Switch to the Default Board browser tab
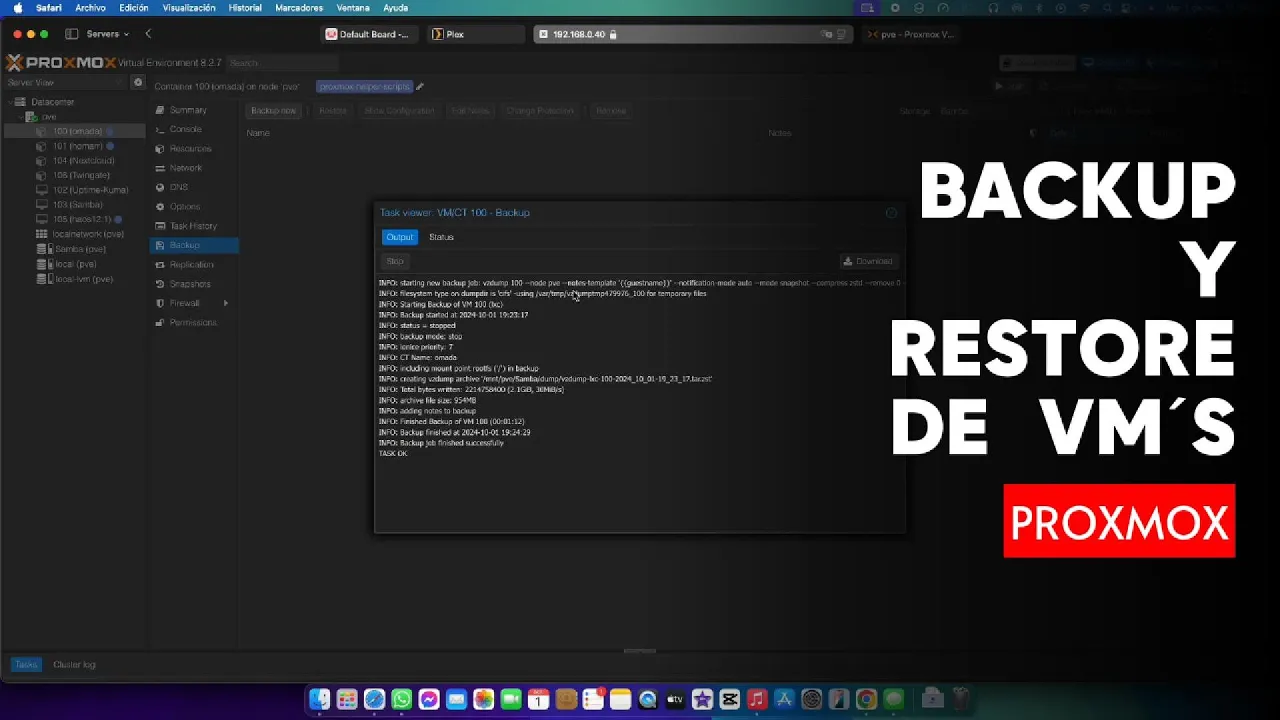 click(x=370, y=34)
